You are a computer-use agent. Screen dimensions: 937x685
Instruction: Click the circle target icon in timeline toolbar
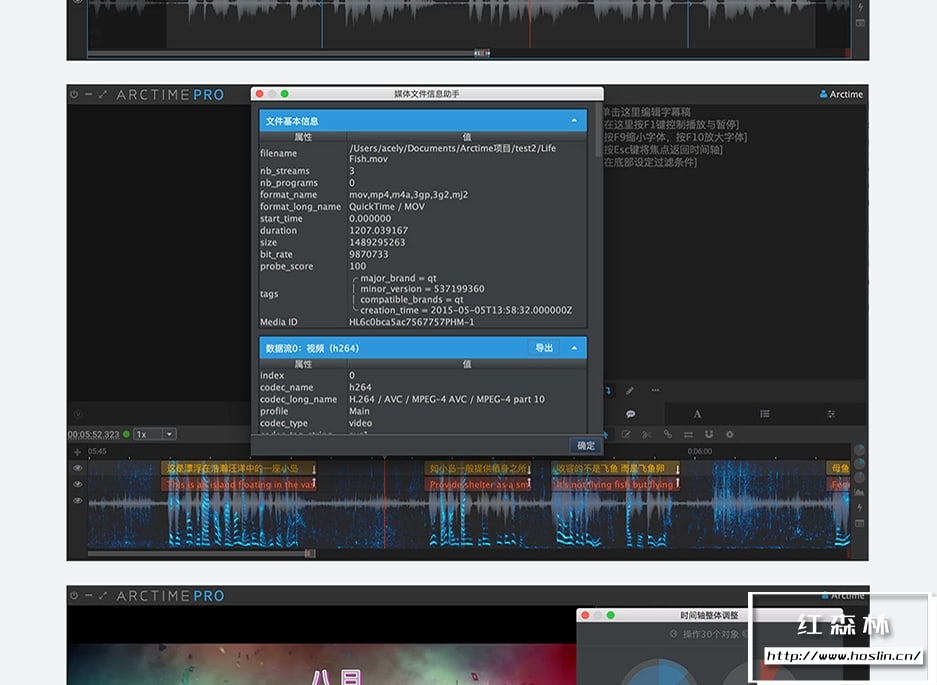(730, 435)
